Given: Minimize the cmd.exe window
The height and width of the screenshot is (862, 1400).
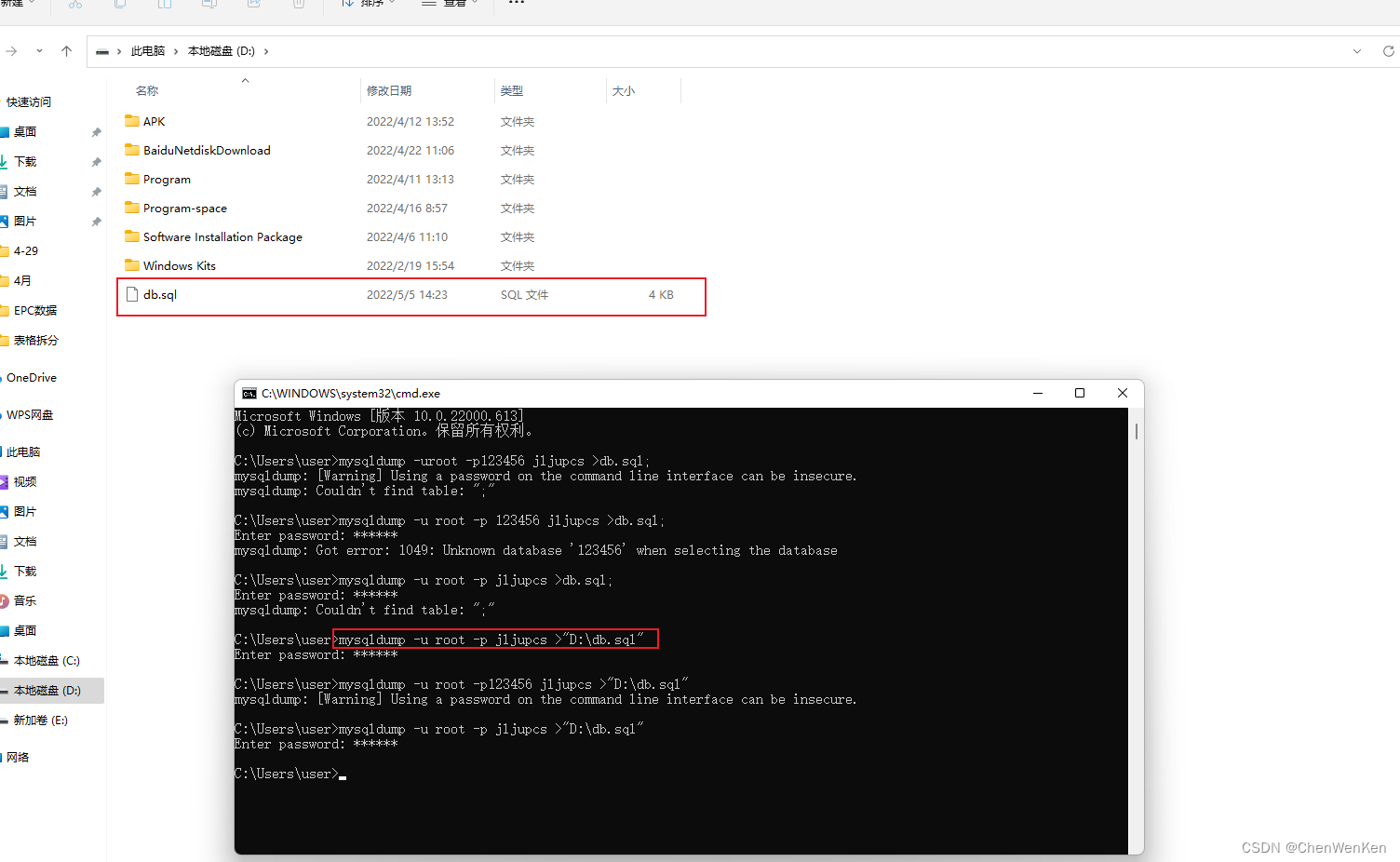Looking at the screenshot, I should point(1038,394).
